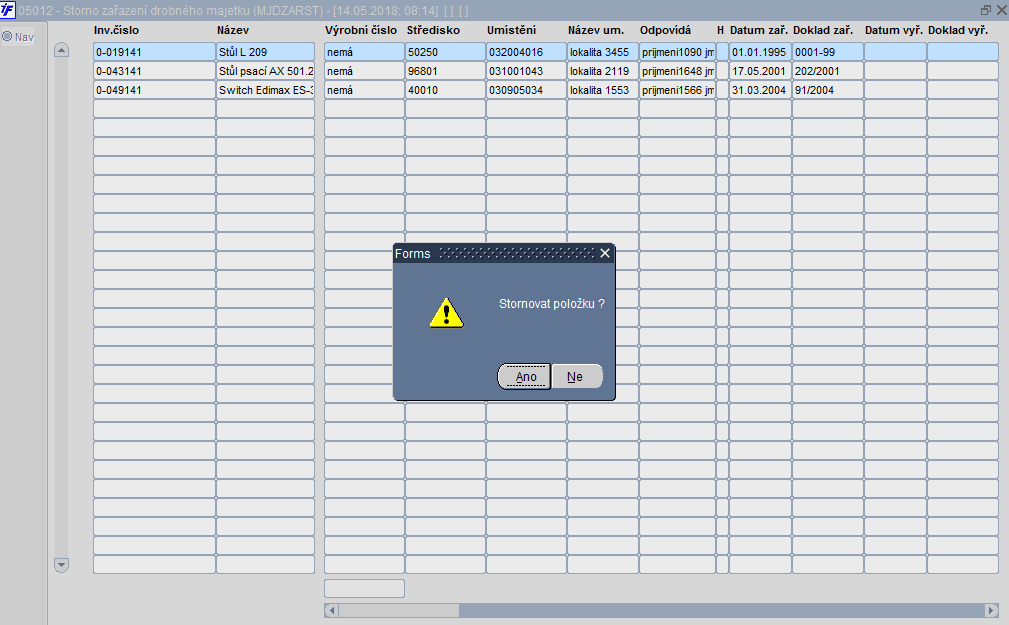Select inventory number 0-043141 field
The height and width of the screenshot is (625, 1009).
(154, 71)
